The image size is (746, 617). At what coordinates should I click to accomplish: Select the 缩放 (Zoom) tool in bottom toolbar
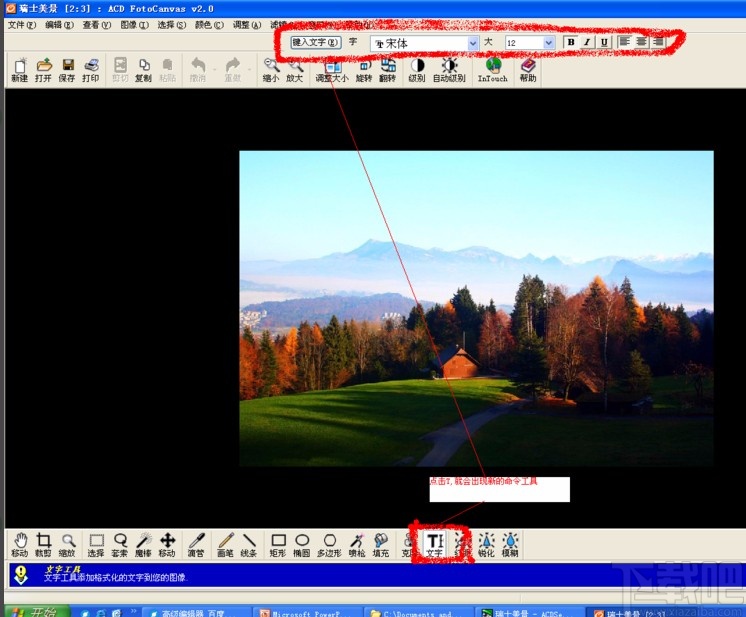pos(67,545)
